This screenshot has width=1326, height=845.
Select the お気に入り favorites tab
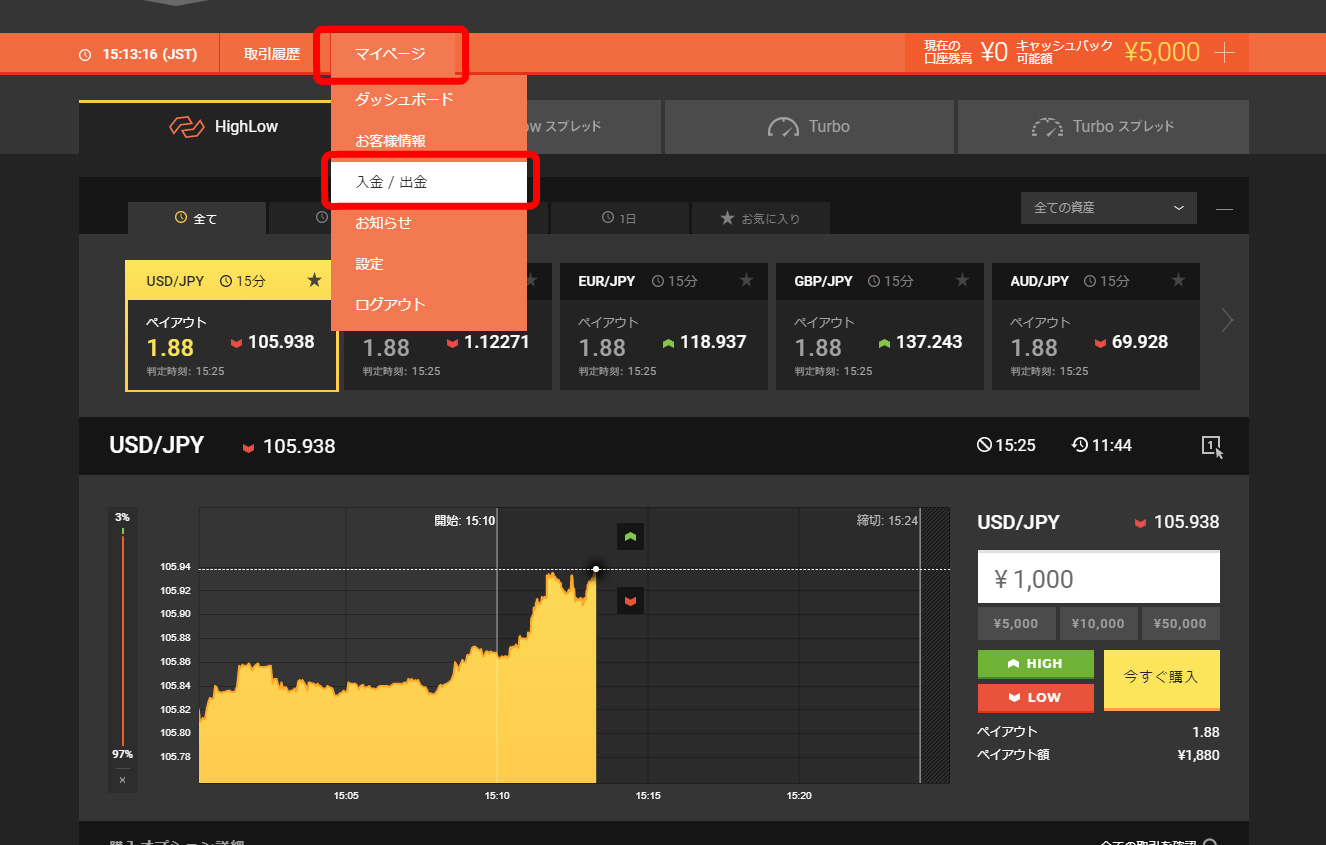tap(760, 218)
